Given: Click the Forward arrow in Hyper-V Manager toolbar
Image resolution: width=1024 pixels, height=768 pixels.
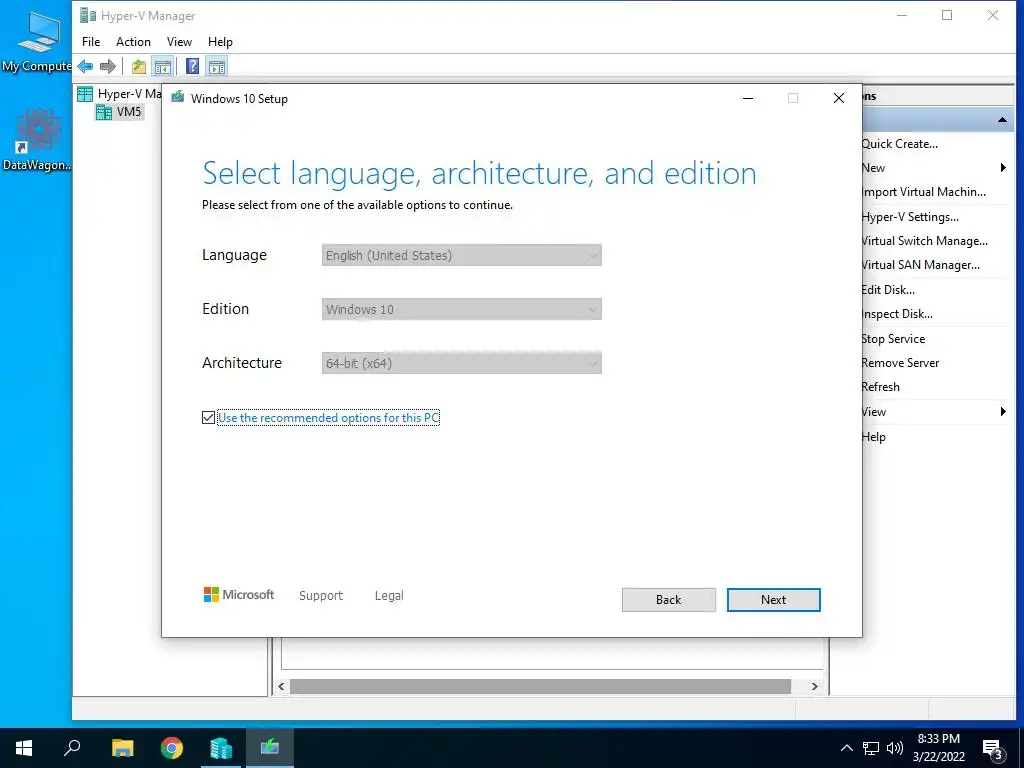Looking at the screenshot, I should (108, 66).
